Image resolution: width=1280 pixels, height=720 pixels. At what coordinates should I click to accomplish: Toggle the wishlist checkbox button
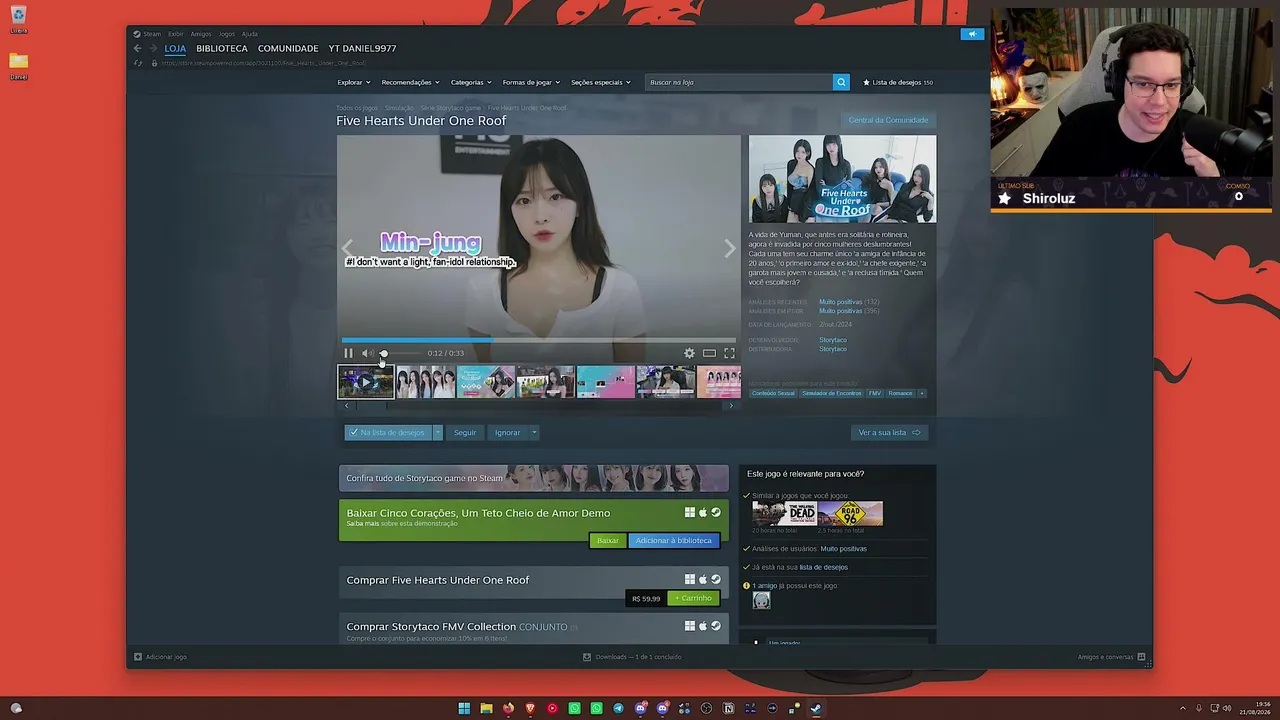point(388,432)
